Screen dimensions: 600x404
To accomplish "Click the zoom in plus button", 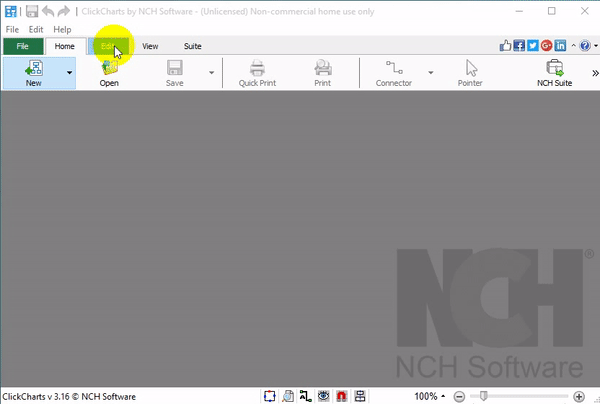I will 579,396.
